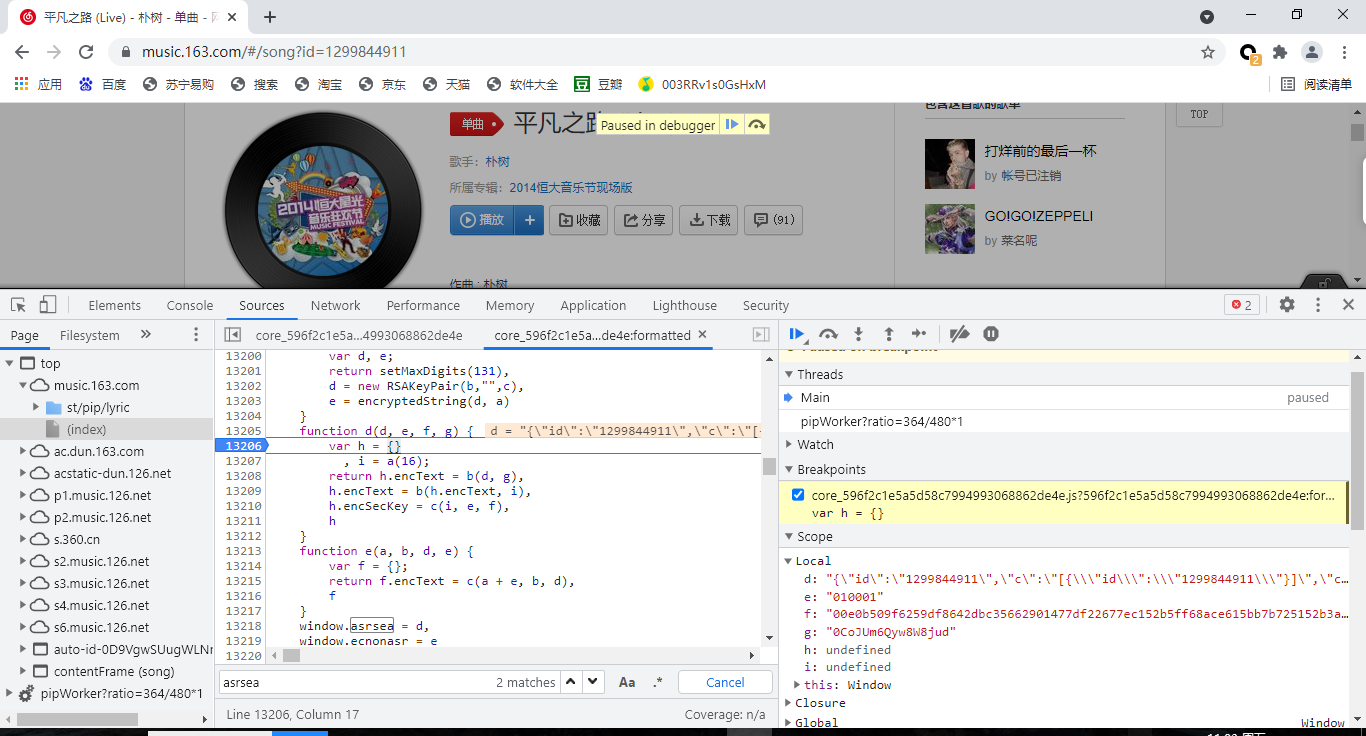Screen dimensions: 1366x736
Task: Step into next function call
Action: tap(859, 334)
